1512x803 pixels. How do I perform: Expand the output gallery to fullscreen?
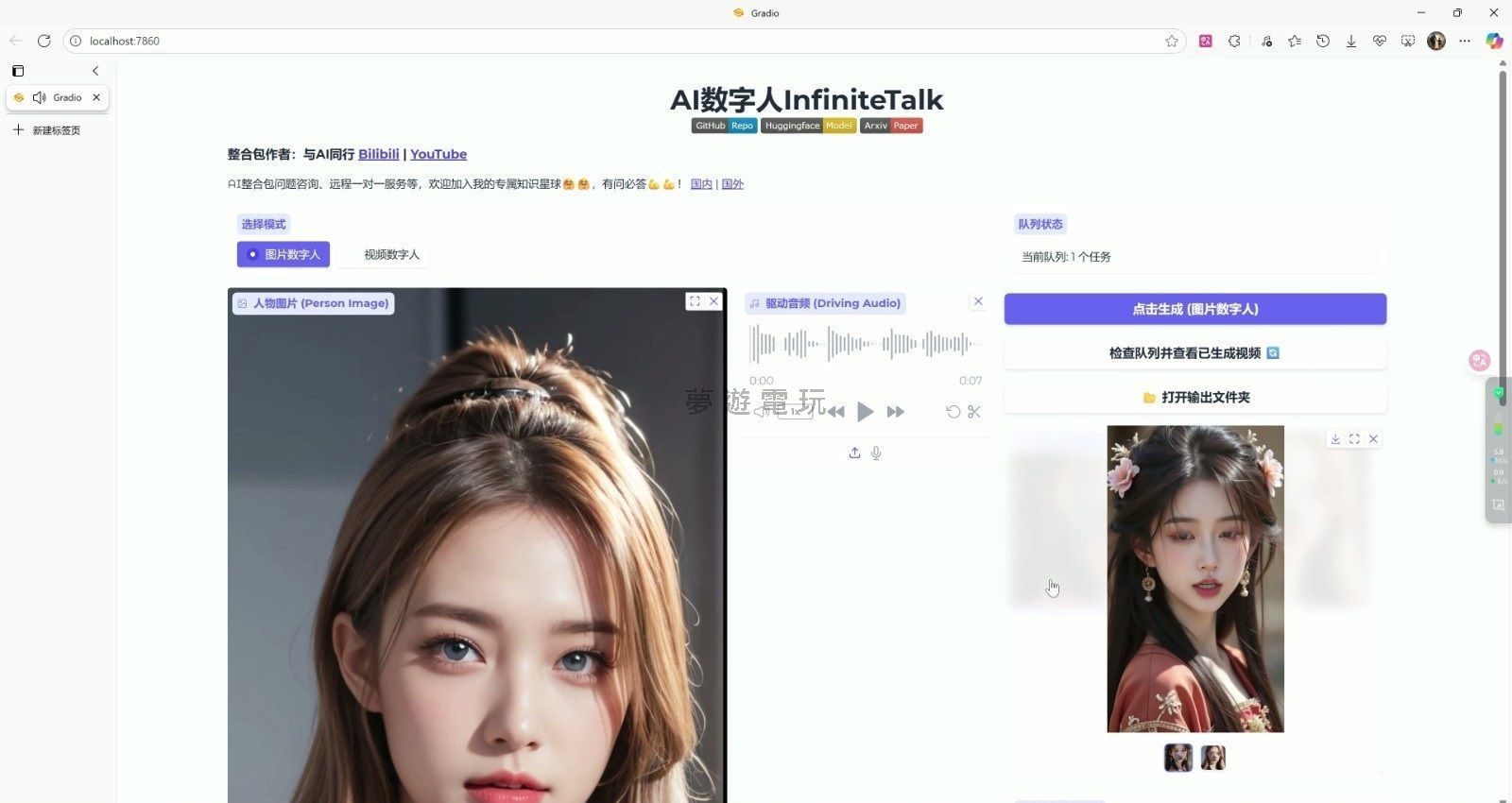tap(1354, 439)
